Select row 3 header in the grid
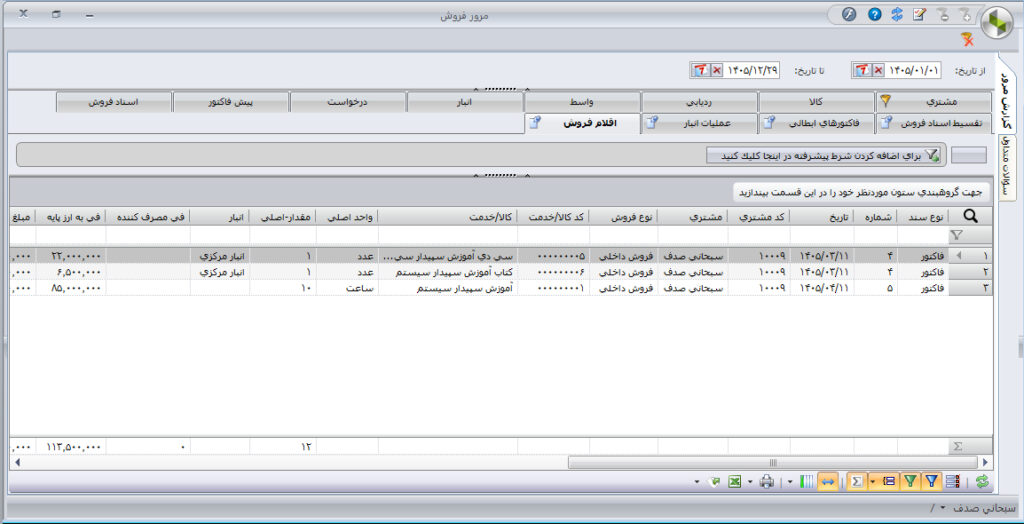The image size is (1024, 524). pyautogui.click(x=970, y=288)
